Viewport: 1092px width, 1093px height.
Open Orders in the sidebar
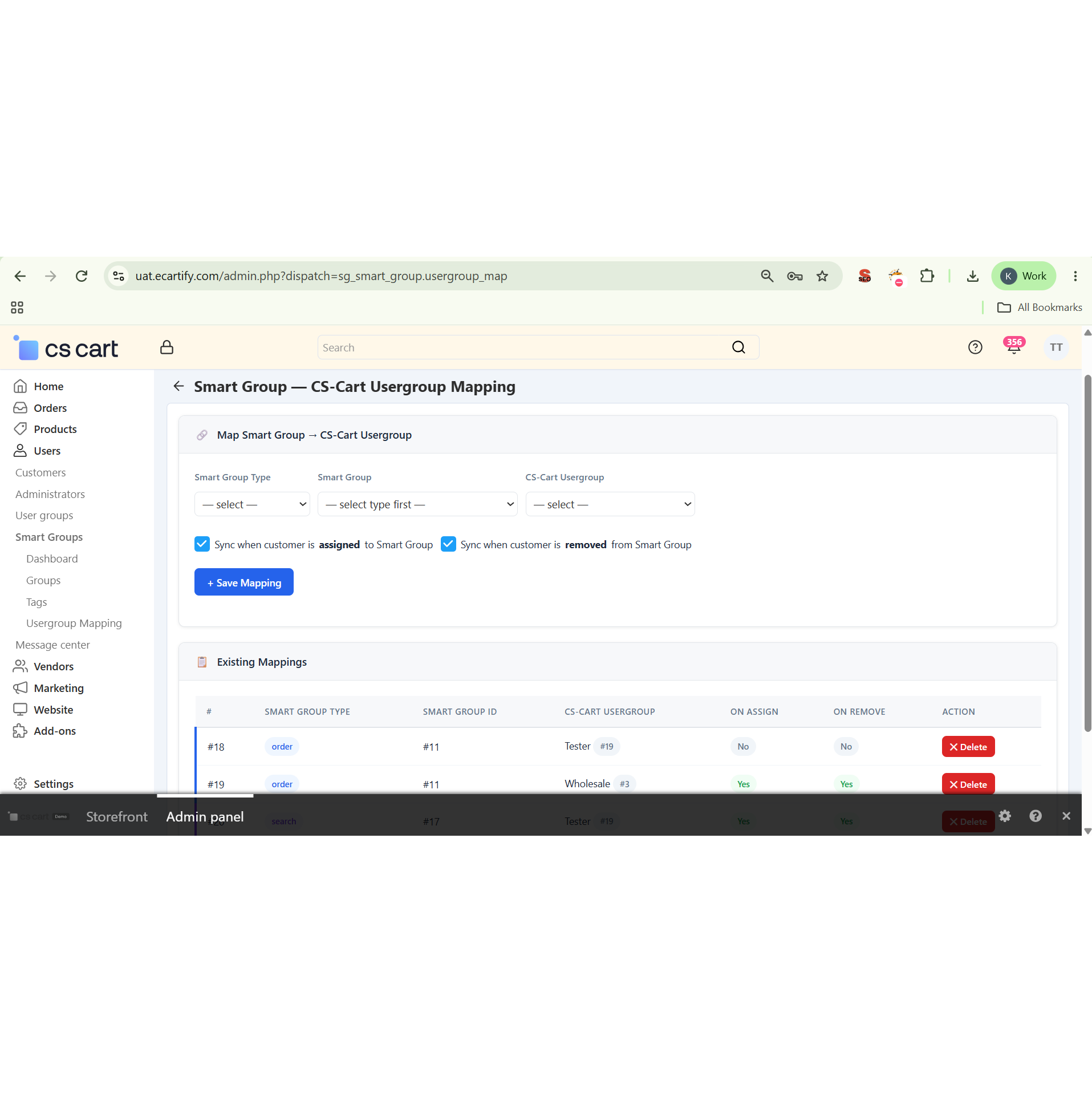(50, 408)
